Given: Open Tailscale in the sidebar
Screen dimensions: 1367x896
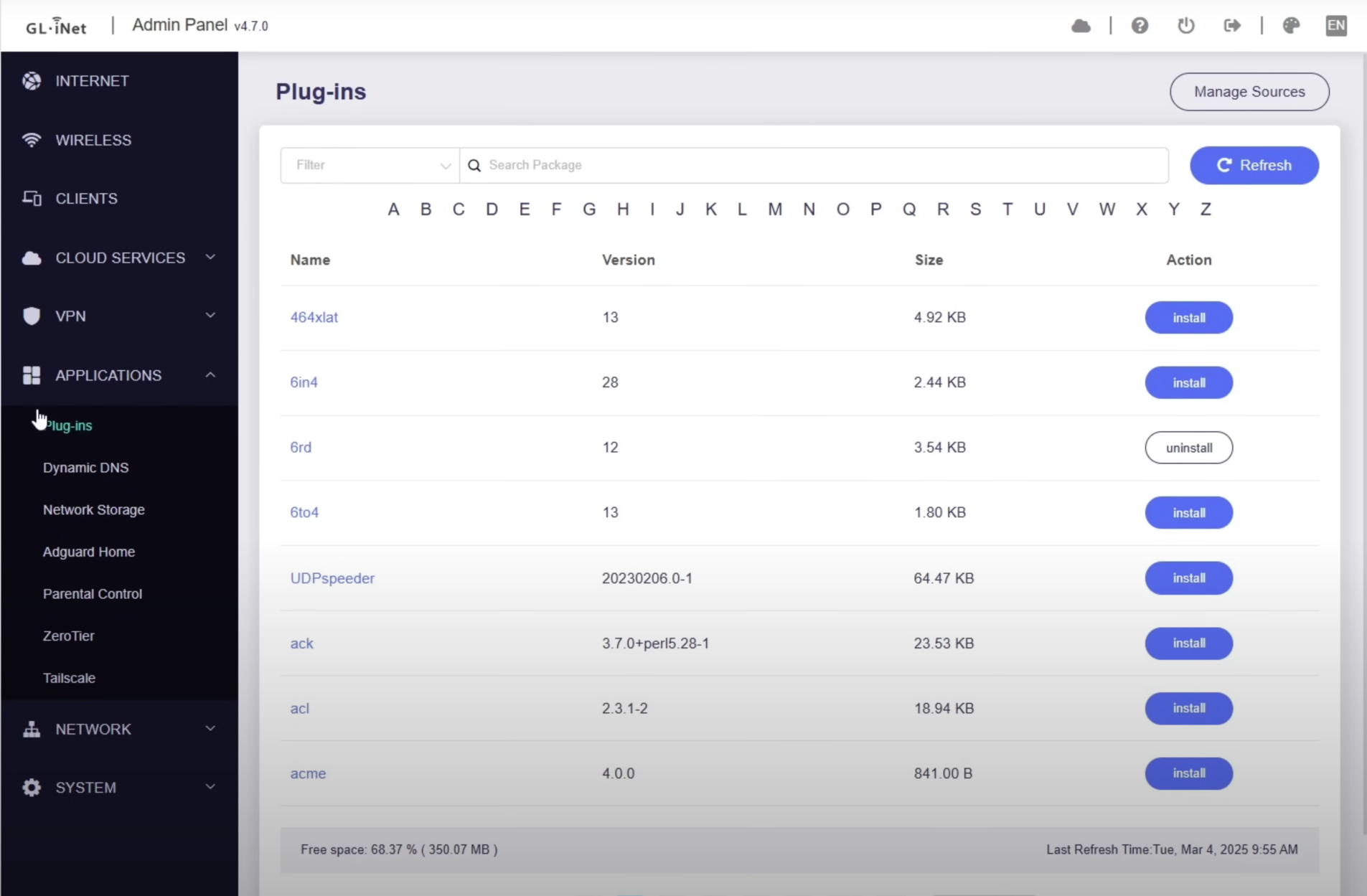Looking at the screenshot, I should click(70, 678).
